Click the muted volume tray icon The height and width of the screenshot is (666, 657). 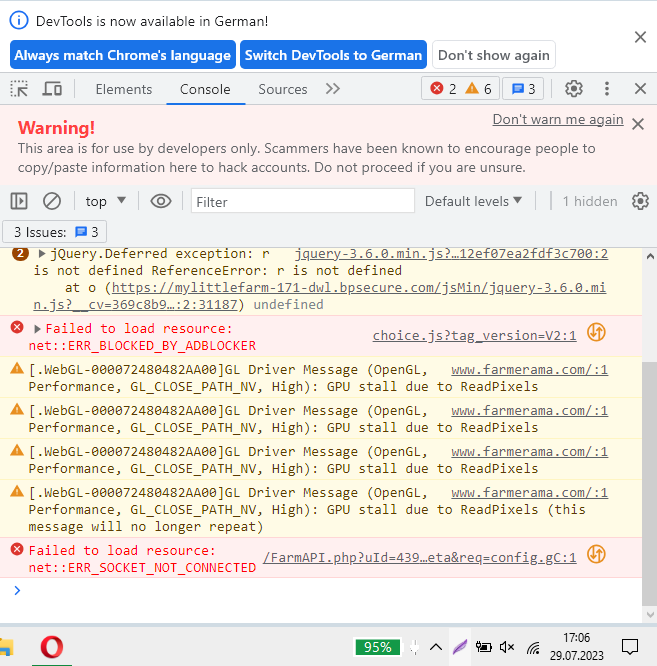click(x=507, y=647)
